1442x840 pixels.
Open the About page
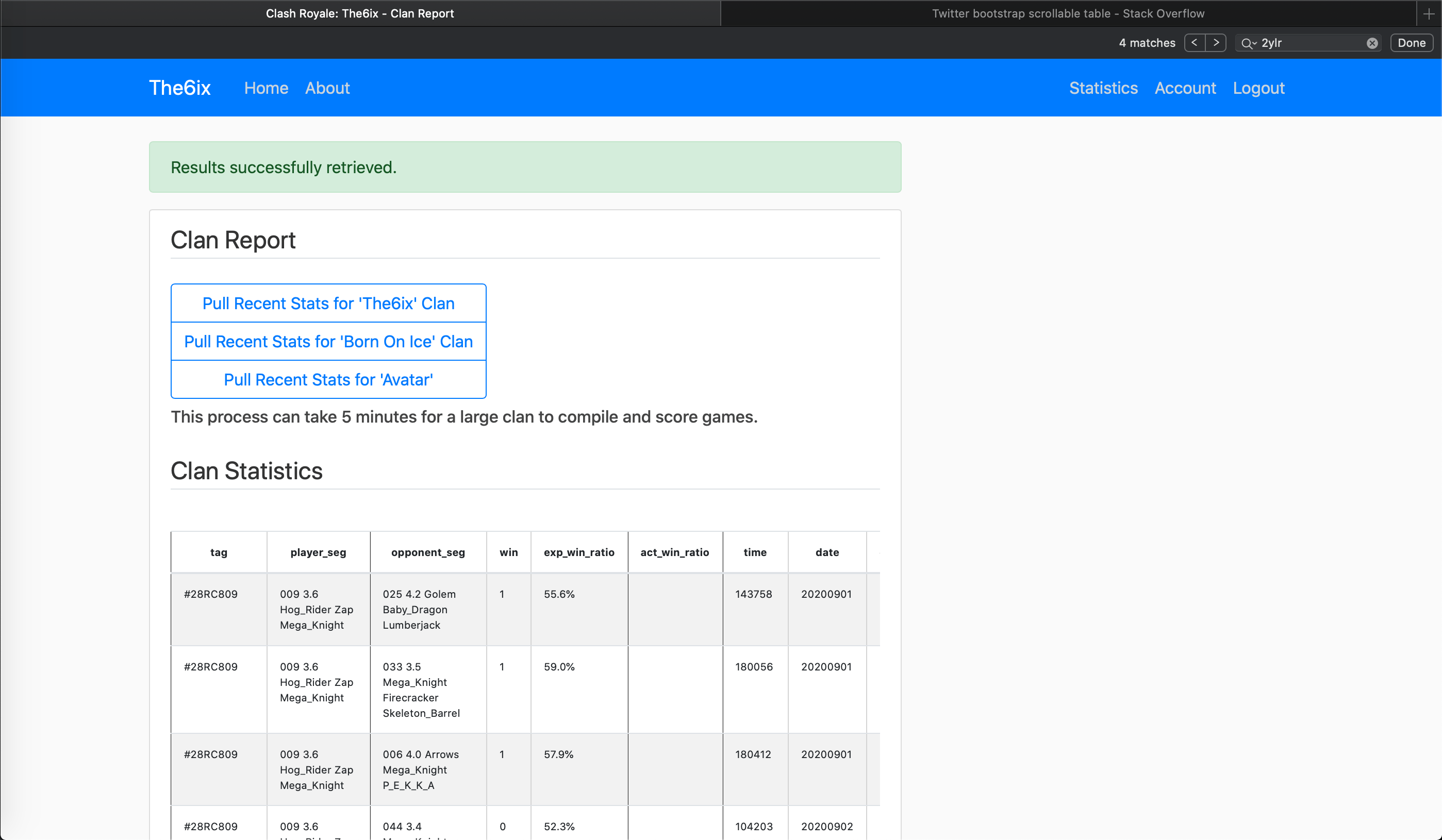(x=327, y=88)
